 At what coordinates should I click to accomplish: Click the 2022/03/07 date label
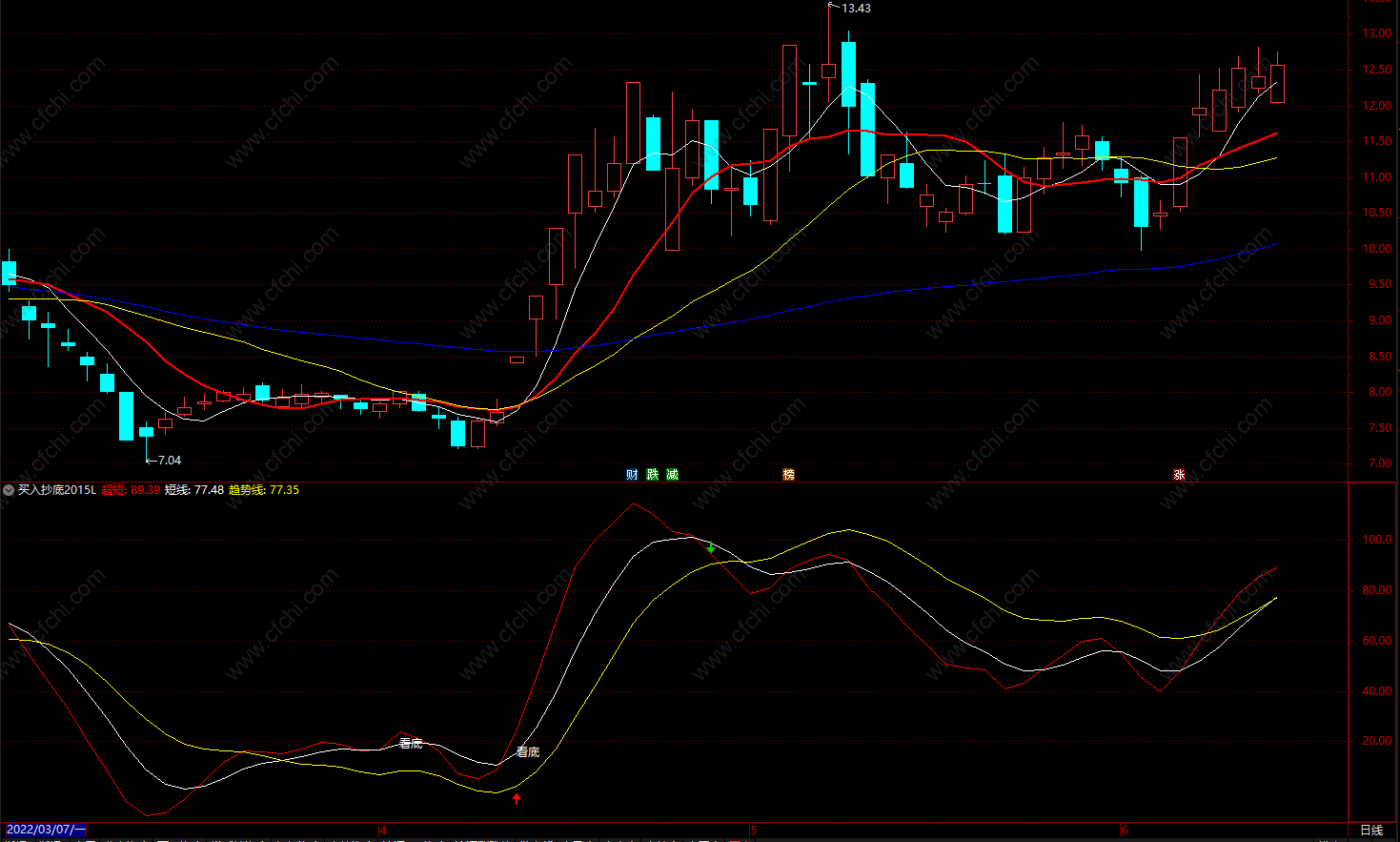44,830
